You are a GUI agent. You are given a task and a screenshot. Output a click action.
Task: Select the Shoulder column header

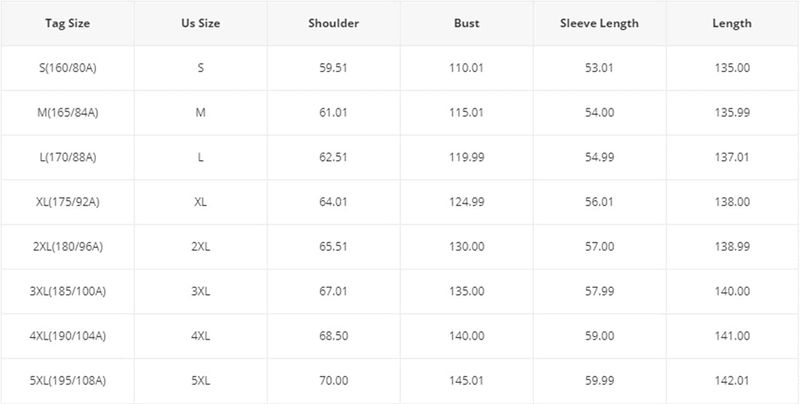tap(333, 24)
